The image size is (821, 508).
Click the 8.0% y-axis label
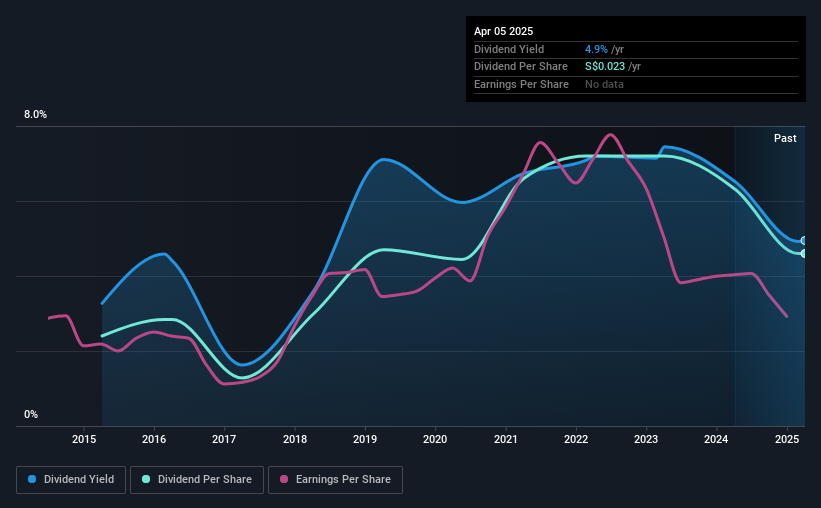[35, 115]
